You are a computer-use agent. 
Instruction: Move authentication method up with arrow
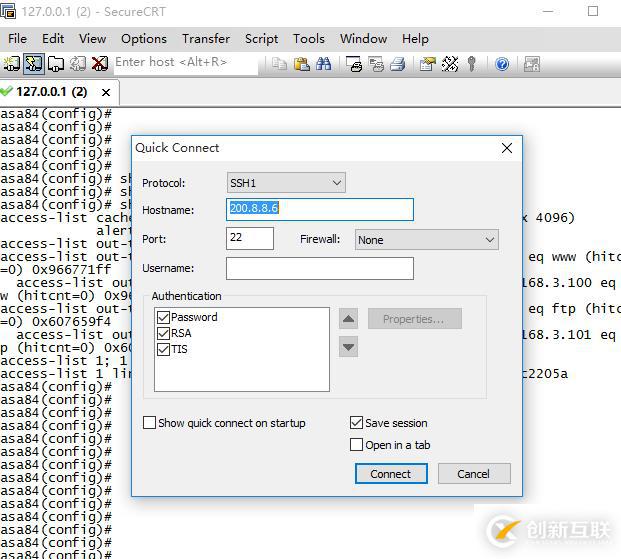tap(348, 319)
